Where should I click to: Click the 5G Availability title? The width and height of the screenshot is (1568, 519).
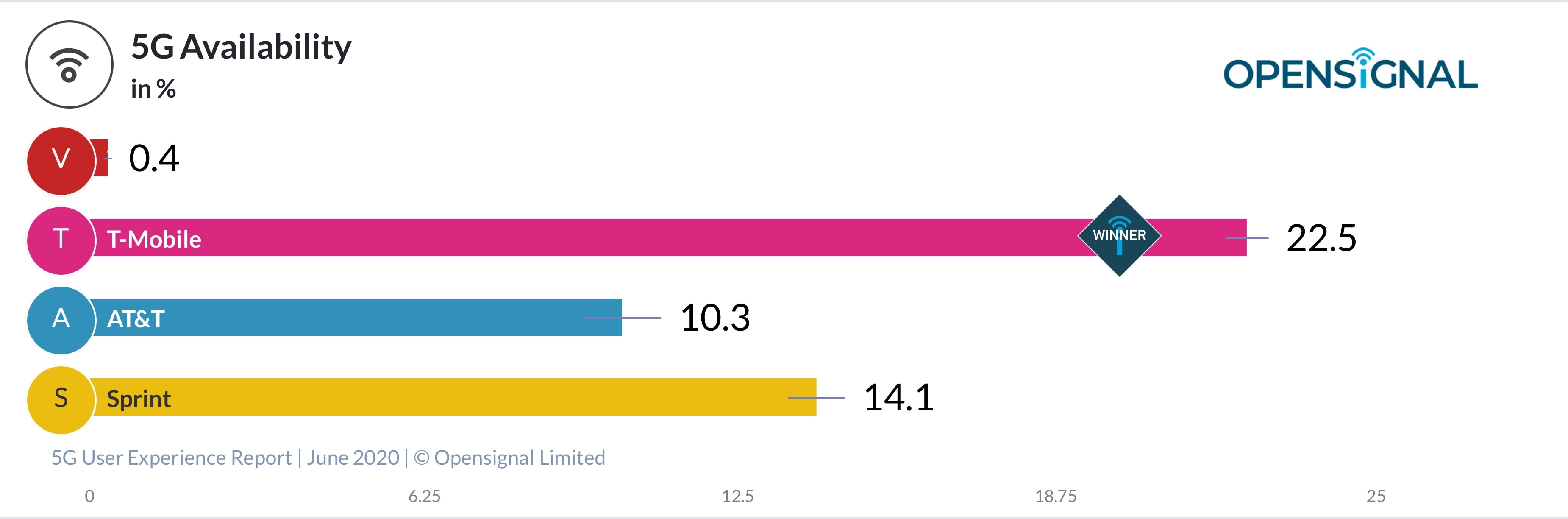coord(241,47)
